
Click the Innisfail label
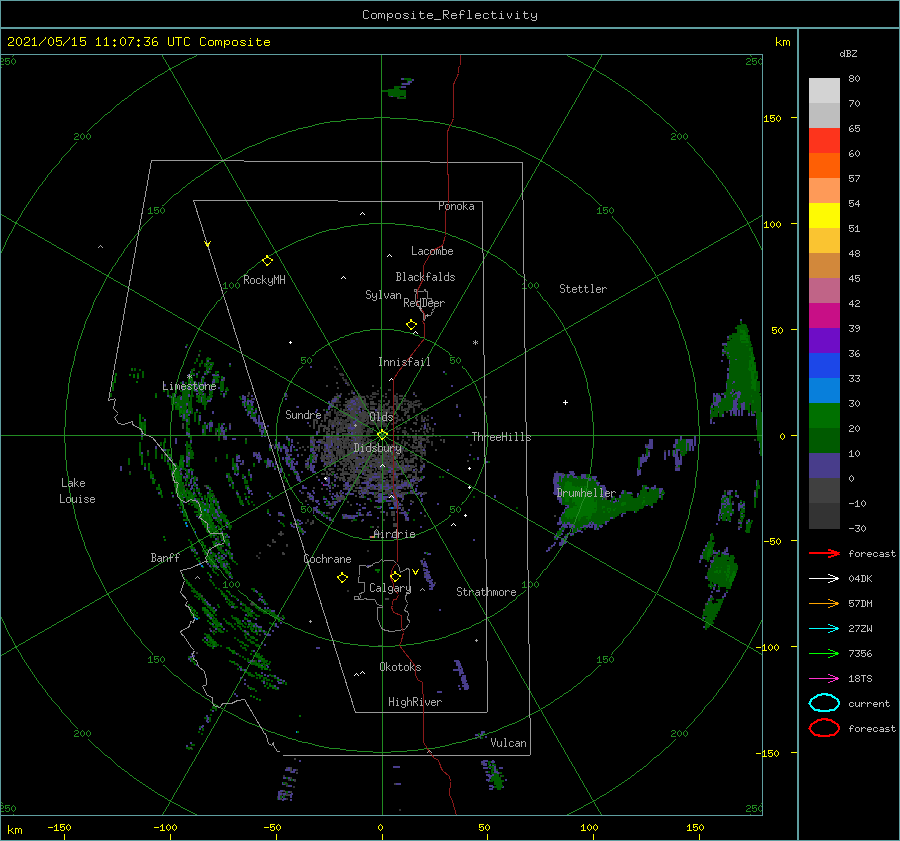coord(404,362)
